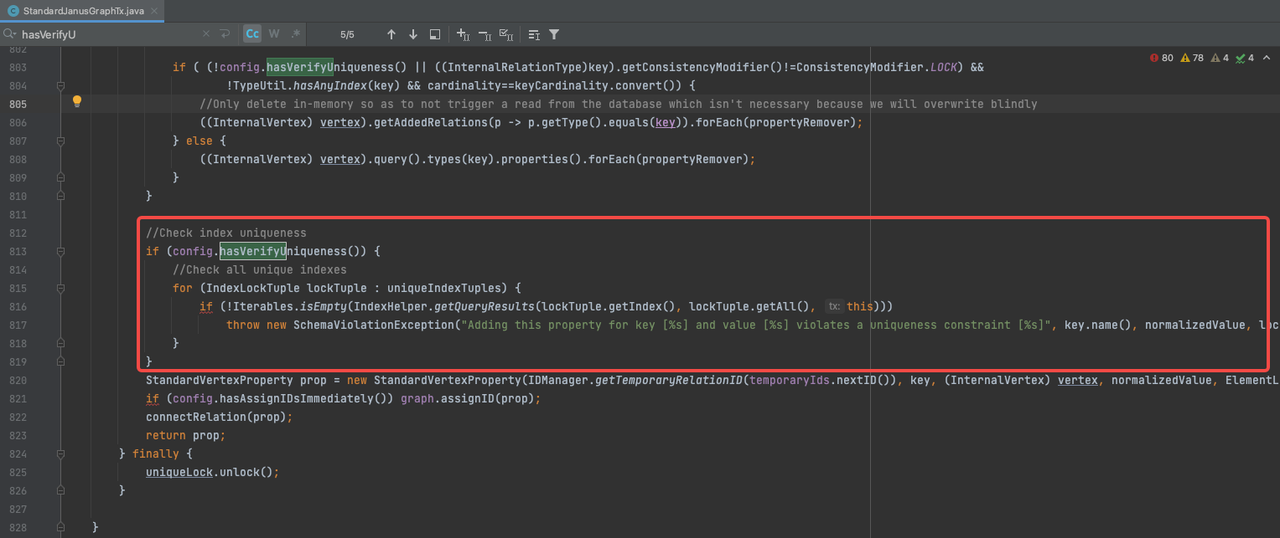
Task: Go to previous search occurrence
Action: coord(391,34)
